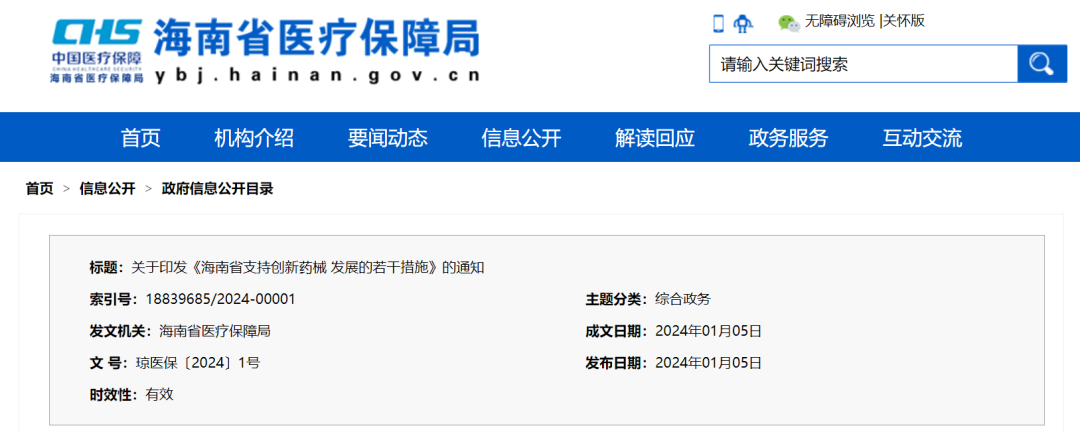Screen dimensions: 1080x432
Task: Click 首页 in the breadcrumb trail
Action: click(x=40, y=189)
